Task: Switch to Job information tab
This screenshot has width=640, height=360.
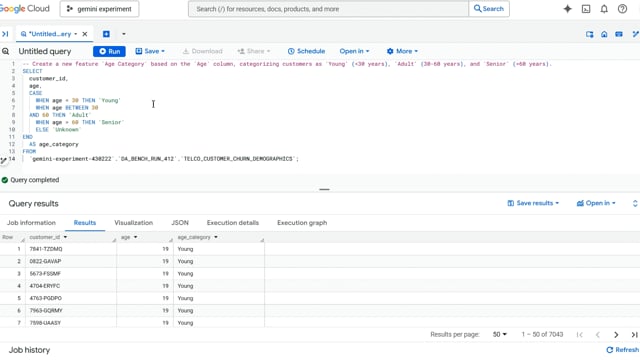Action: click(x=31, y=222)
